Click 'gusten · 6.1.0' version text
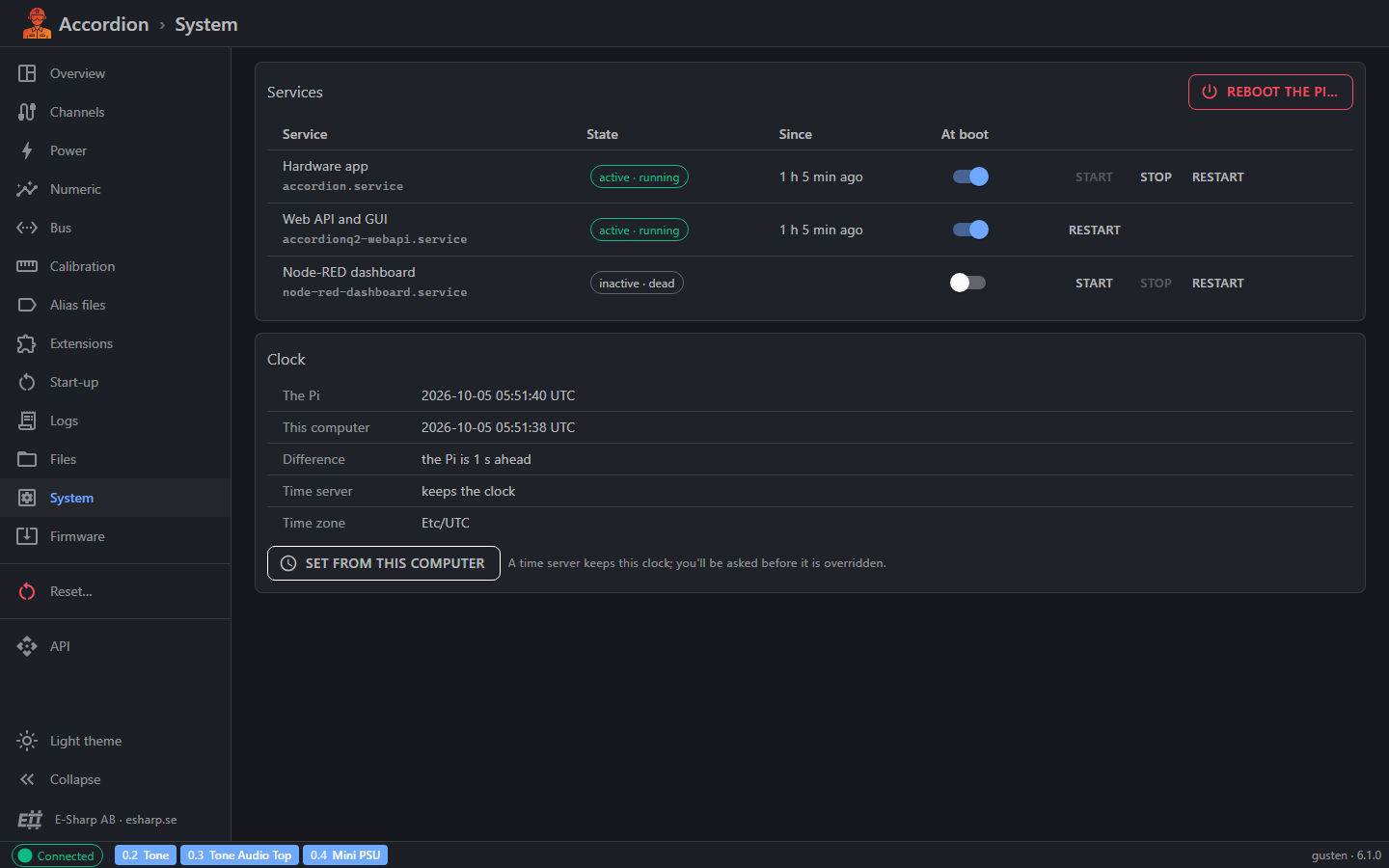 (1346, 855)
